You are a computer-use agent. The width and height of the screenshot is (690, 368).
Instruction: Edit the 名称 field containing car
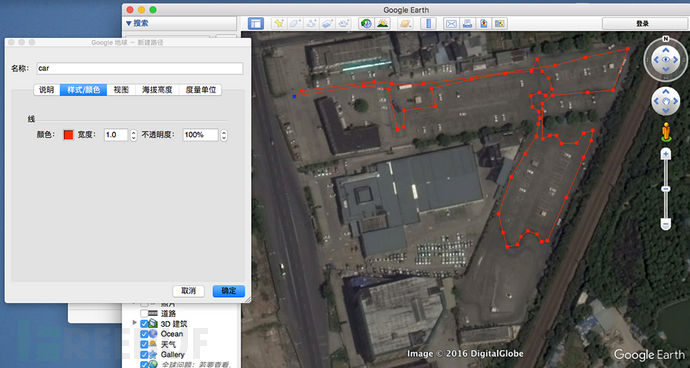[139, 68]
